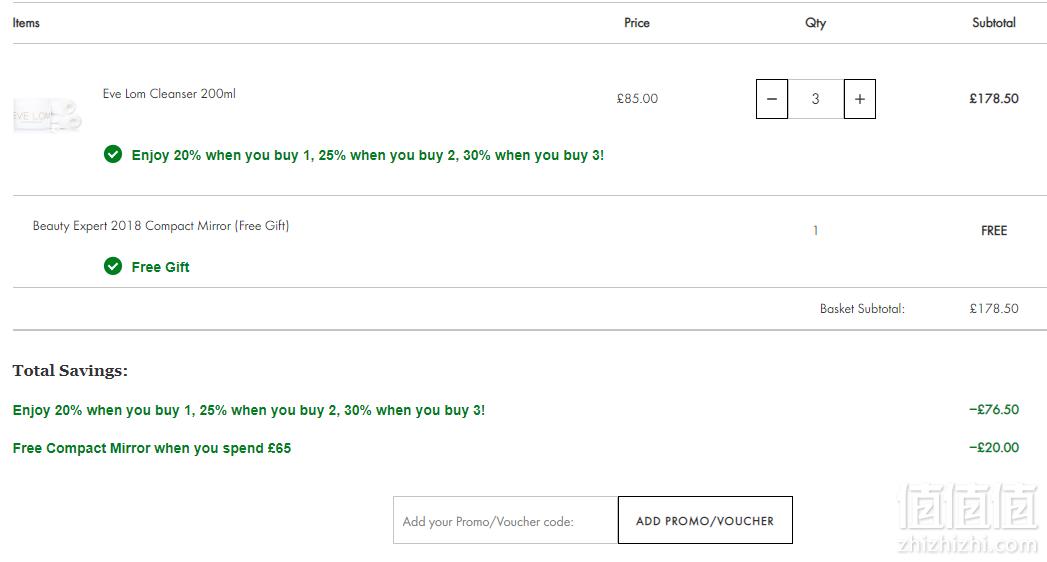
Task: Click Free Compact Mirror when you spend £65
Action: point(152,448)
